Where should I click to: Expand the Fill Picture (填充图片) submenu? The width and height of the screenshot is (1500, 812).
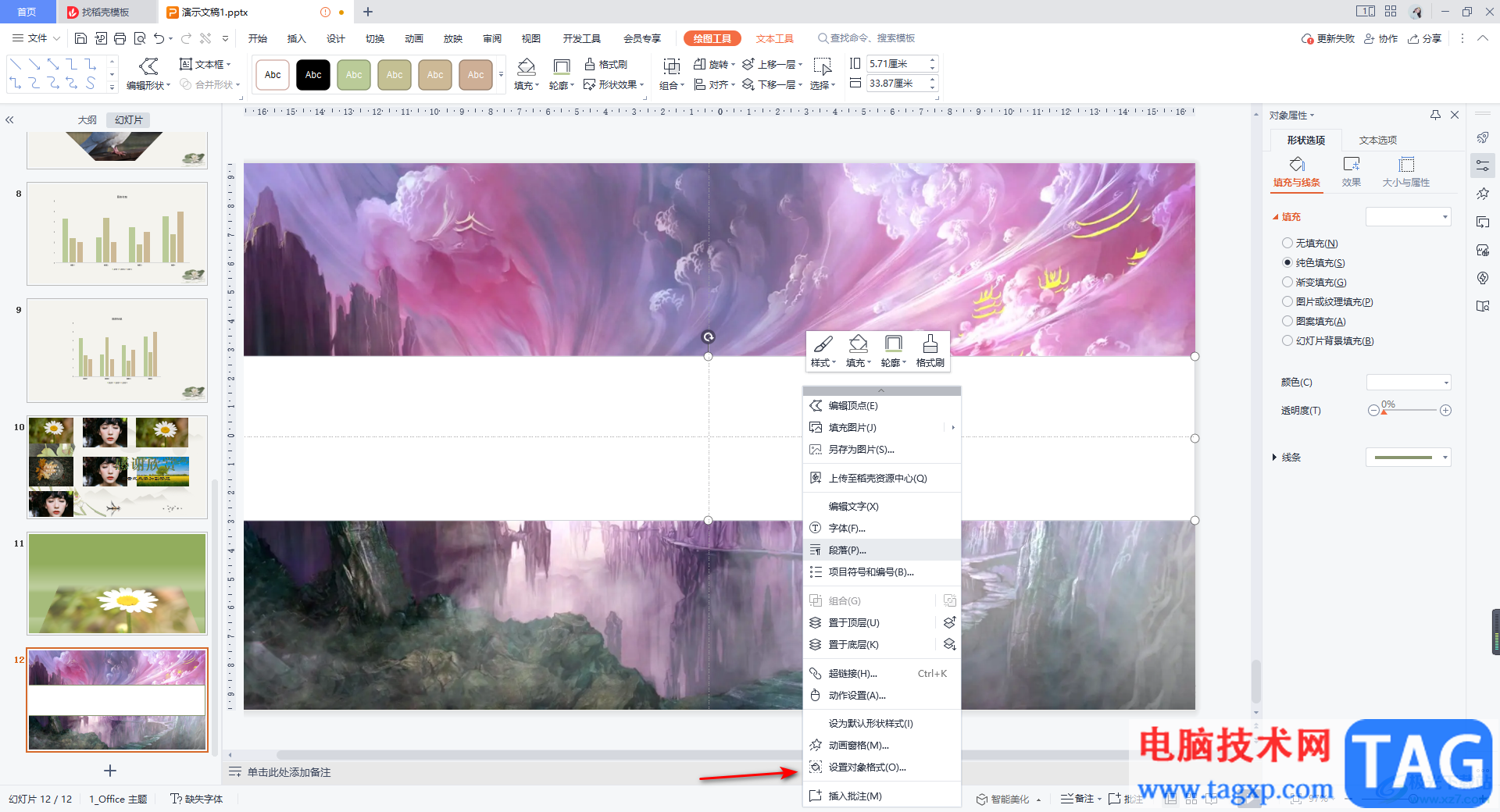point(882,427)
